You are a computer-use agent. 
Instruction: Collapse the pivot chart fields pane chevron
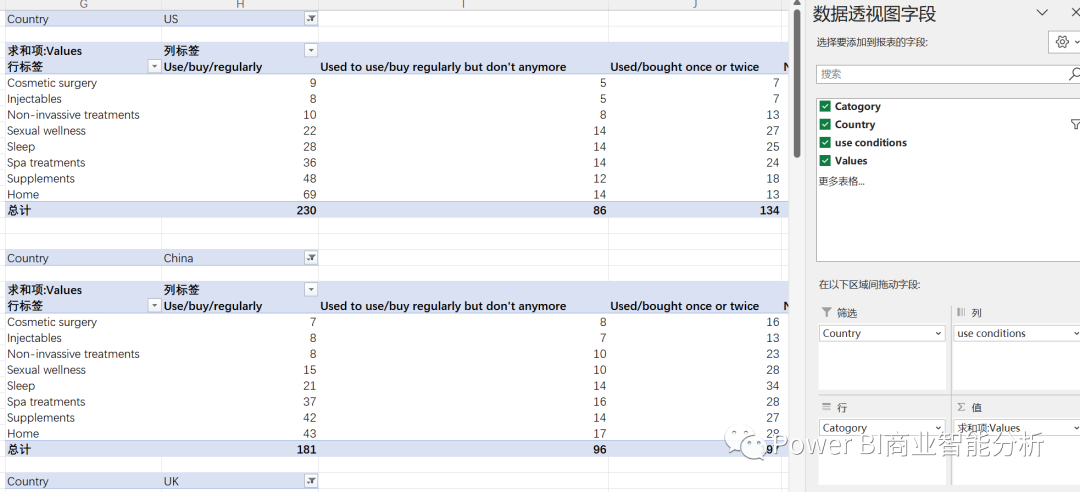(x=1042, y=12)
